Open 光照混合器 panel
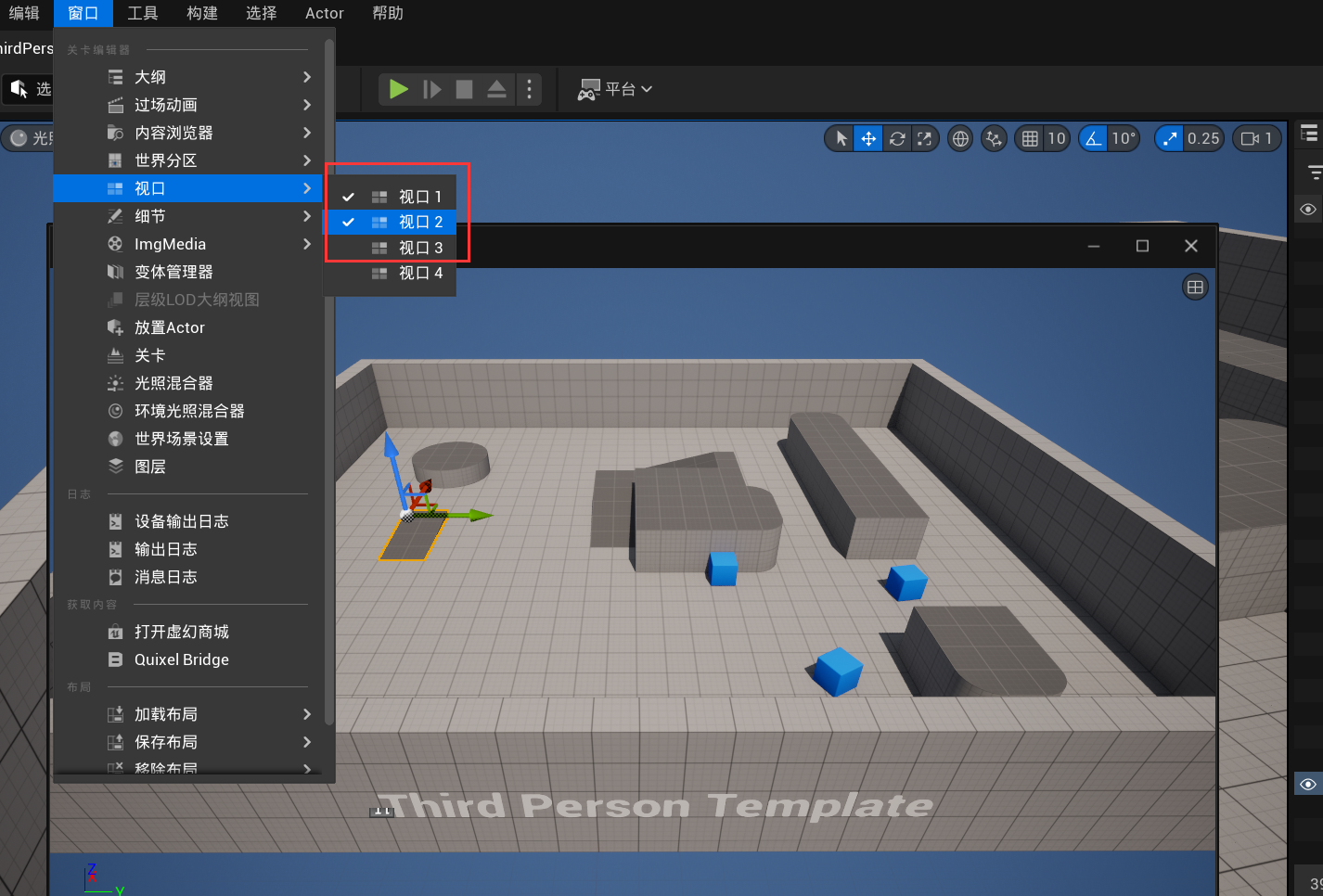The image size is (1323, 896). (x=188, y=383)
